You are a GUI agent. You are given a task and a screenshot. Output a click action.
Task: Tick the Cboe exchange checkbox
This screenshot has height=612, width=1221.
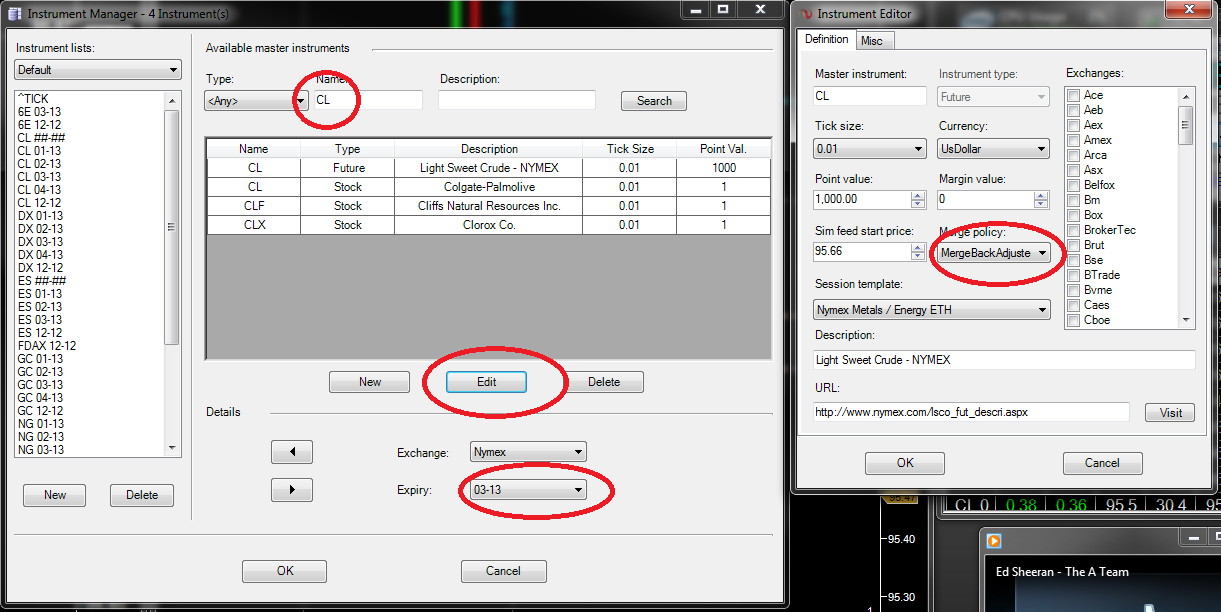(x=1073, y=320)
